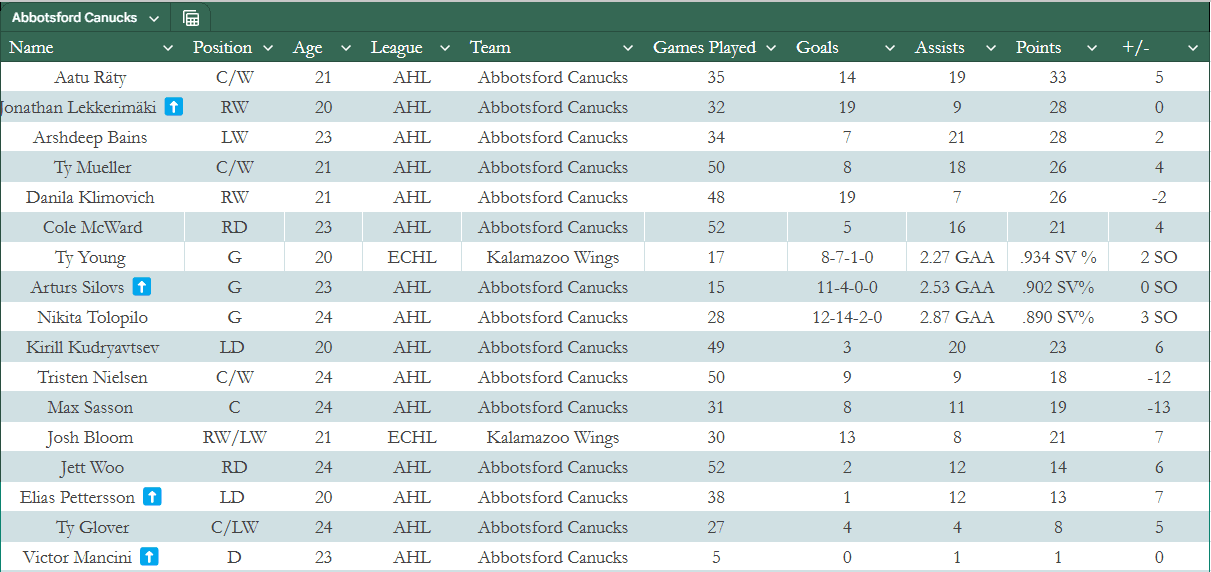Select the Abbotsford Canucks table tab

pyautogui.click(x=74, y=18)
